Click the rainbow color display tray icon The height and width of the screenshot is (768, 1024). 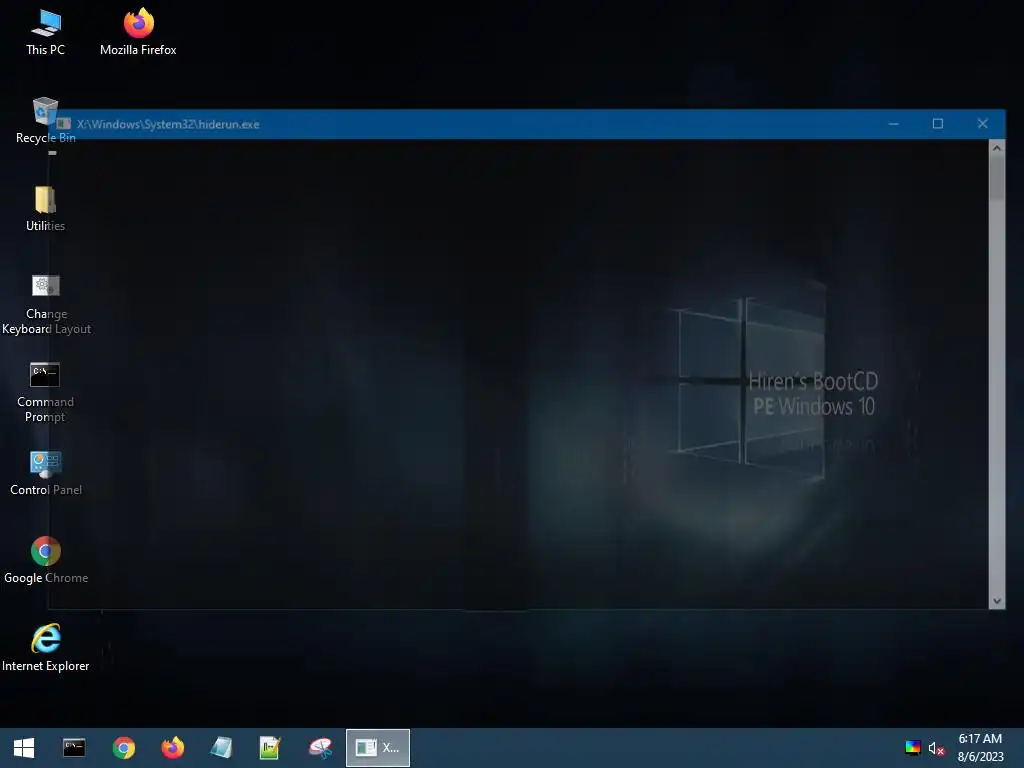pyautogui.click(x=913, y=748)
